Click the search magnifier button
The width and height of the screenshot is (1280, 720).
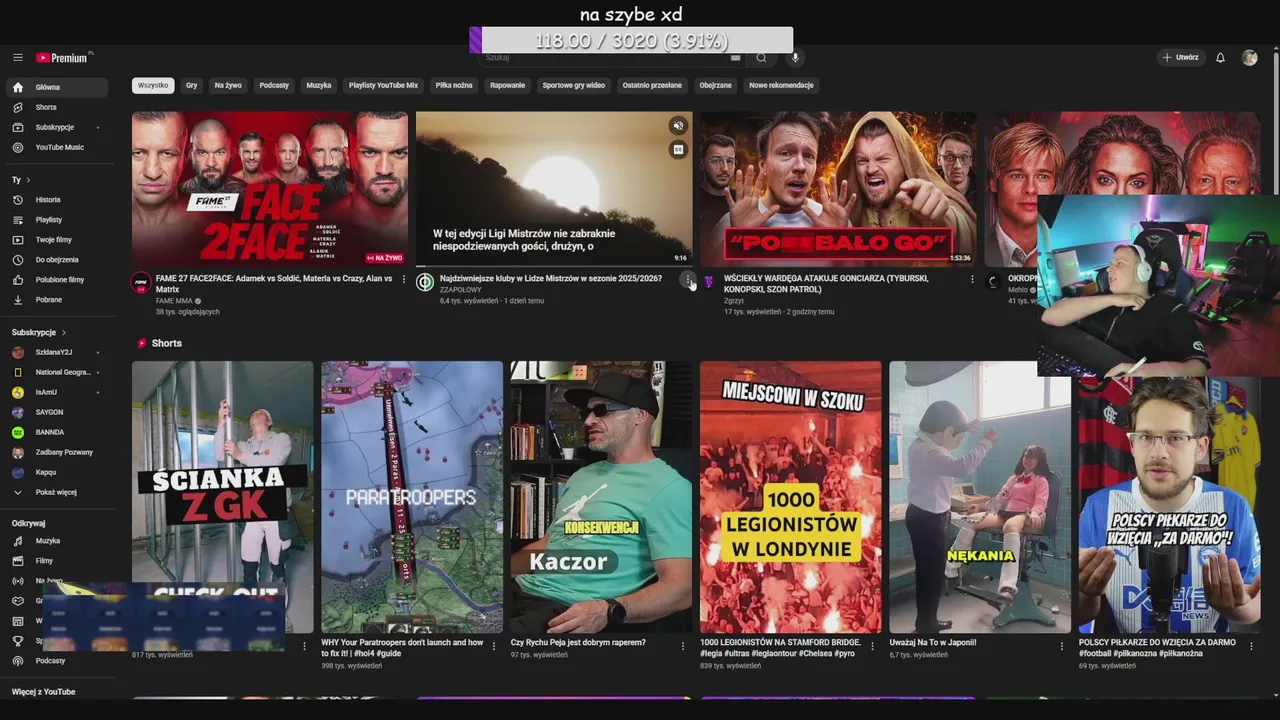[x=761, y=58]
